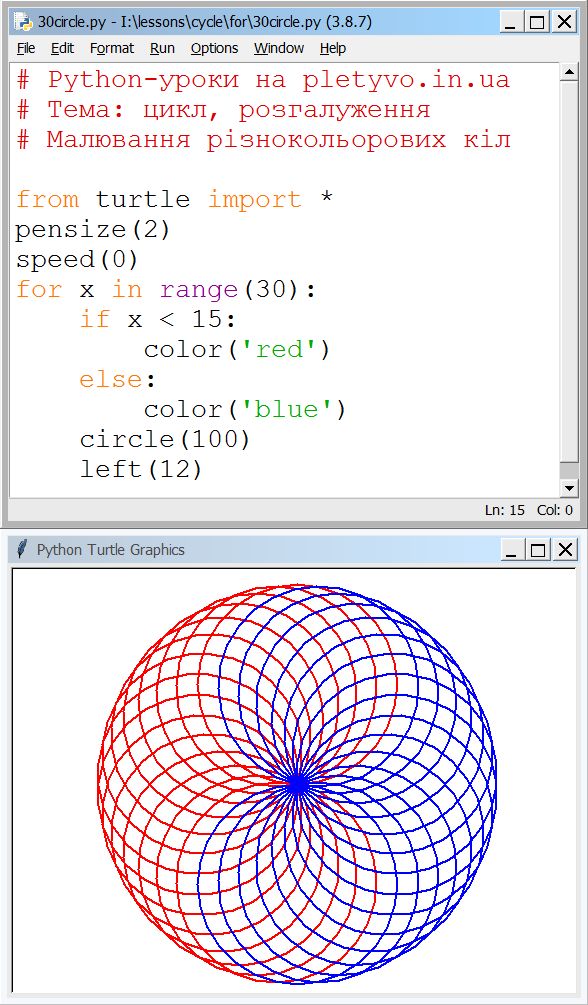
Task: Minimize the IDLE editor window
Action: coord(510,23)
